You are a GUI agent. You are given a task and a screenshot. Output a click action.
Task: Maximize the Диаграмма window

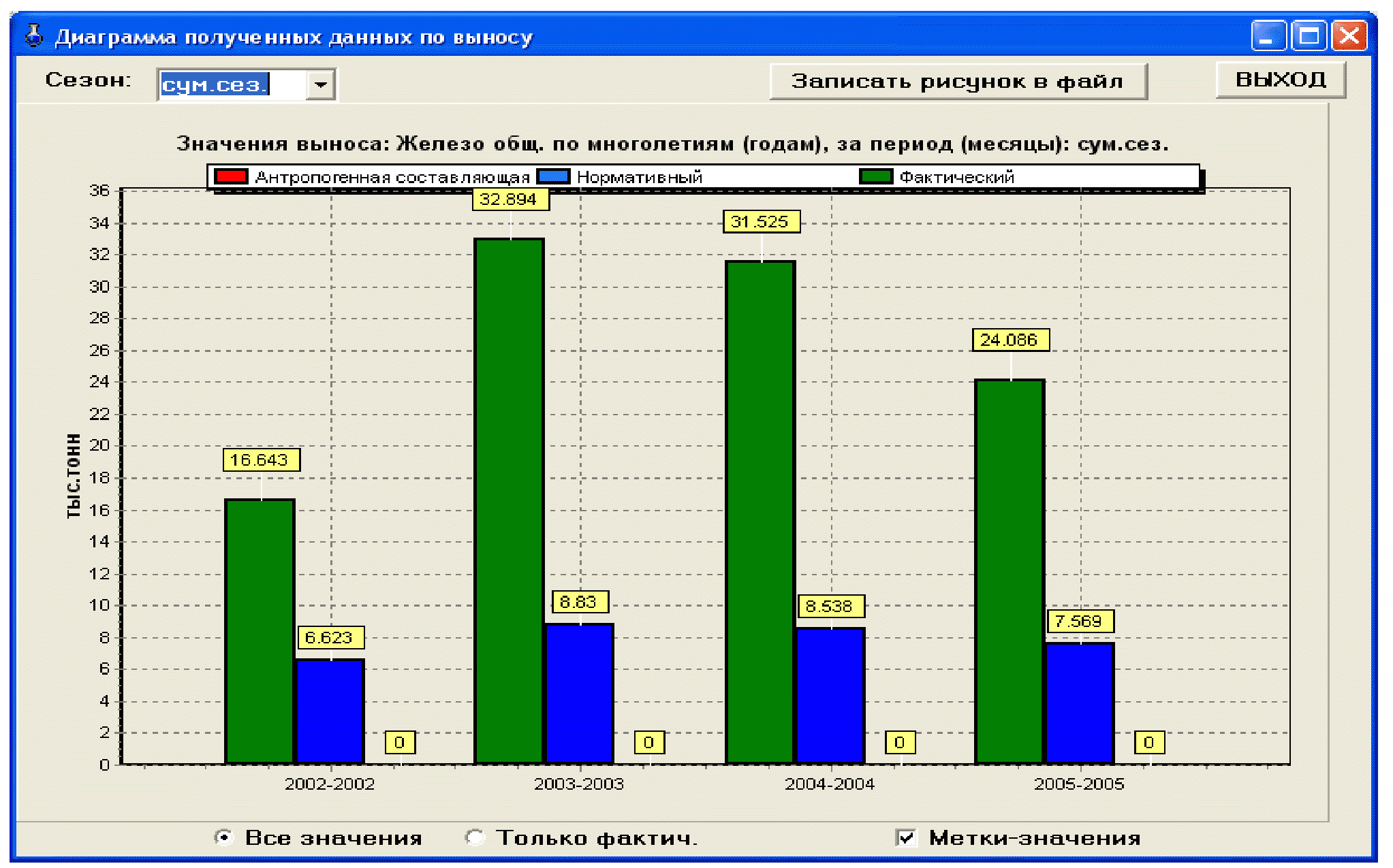(1309, 35)
